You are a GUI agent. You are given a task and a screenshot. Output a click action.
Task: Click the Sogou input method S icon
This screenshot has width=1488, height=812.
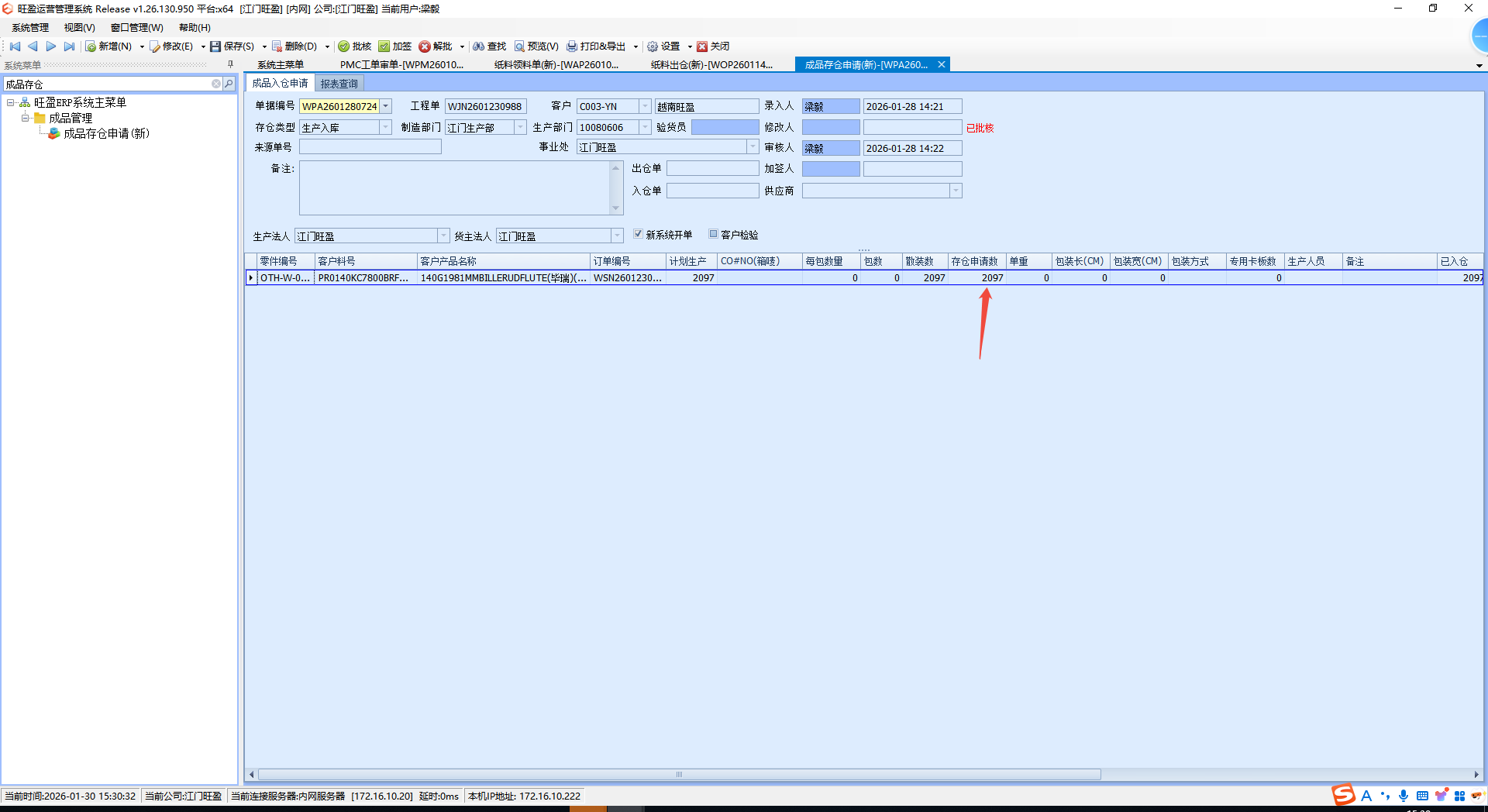pyautogui.click(x=1343, y=795)
